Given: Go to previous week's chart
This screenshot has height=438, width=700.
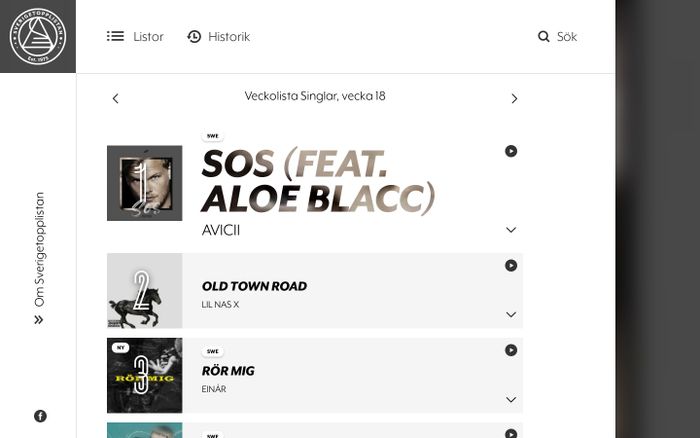Looking at the screenshot, I should pos(115,98).
